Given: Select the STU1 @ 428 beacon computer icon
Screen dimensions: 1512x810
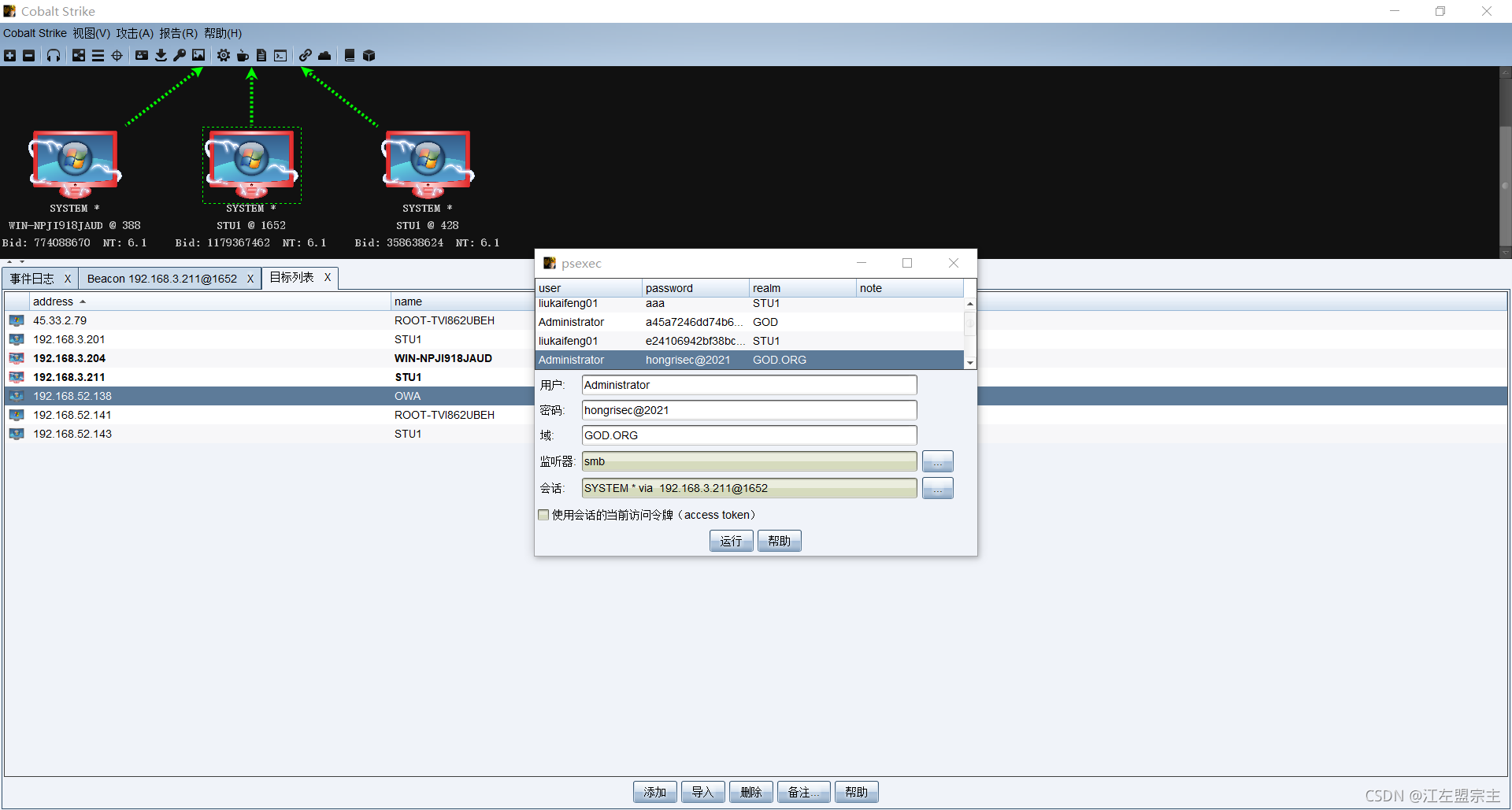Looking at the screenshot, I should pos(428,164).
